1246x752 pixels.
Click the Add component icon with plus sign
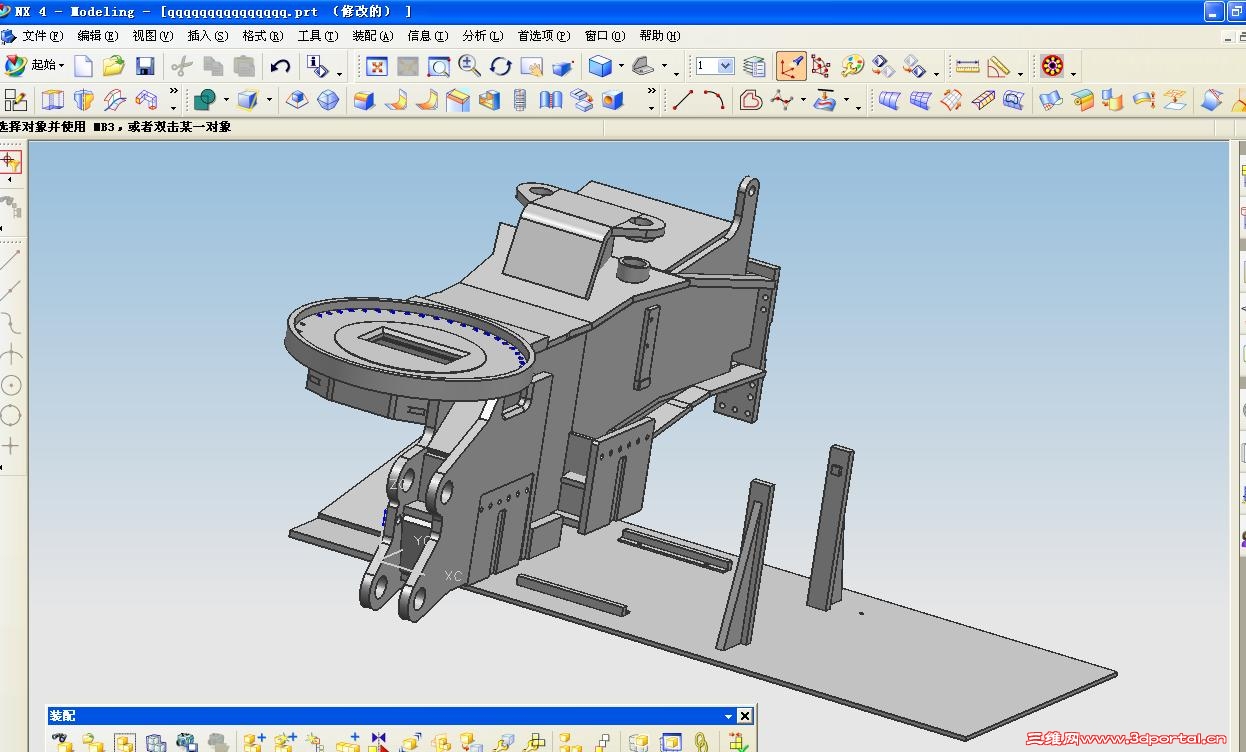pyautogui.click(x=254, y=742)
